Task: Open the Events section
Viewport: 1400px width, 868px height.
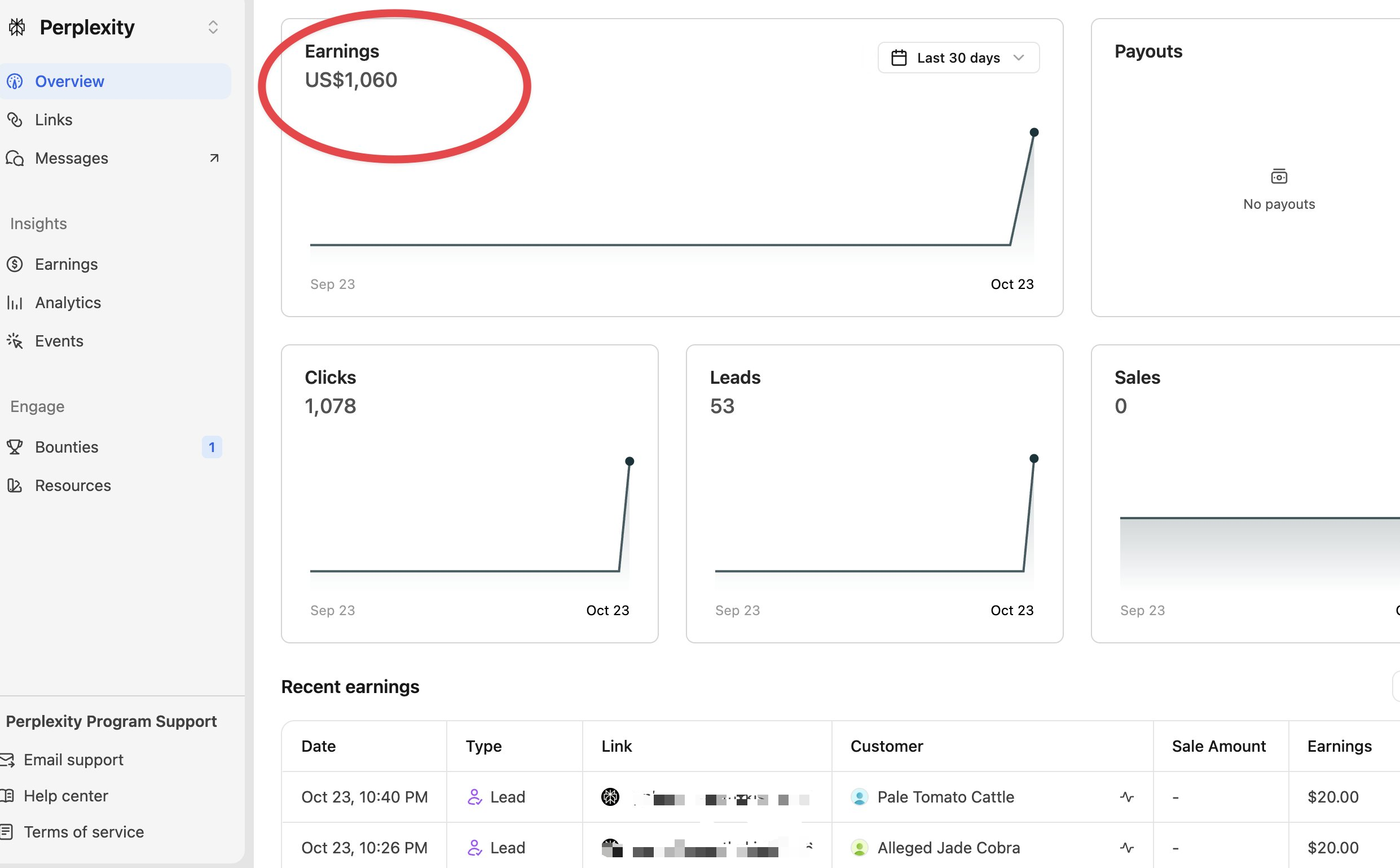Action: 59,341
